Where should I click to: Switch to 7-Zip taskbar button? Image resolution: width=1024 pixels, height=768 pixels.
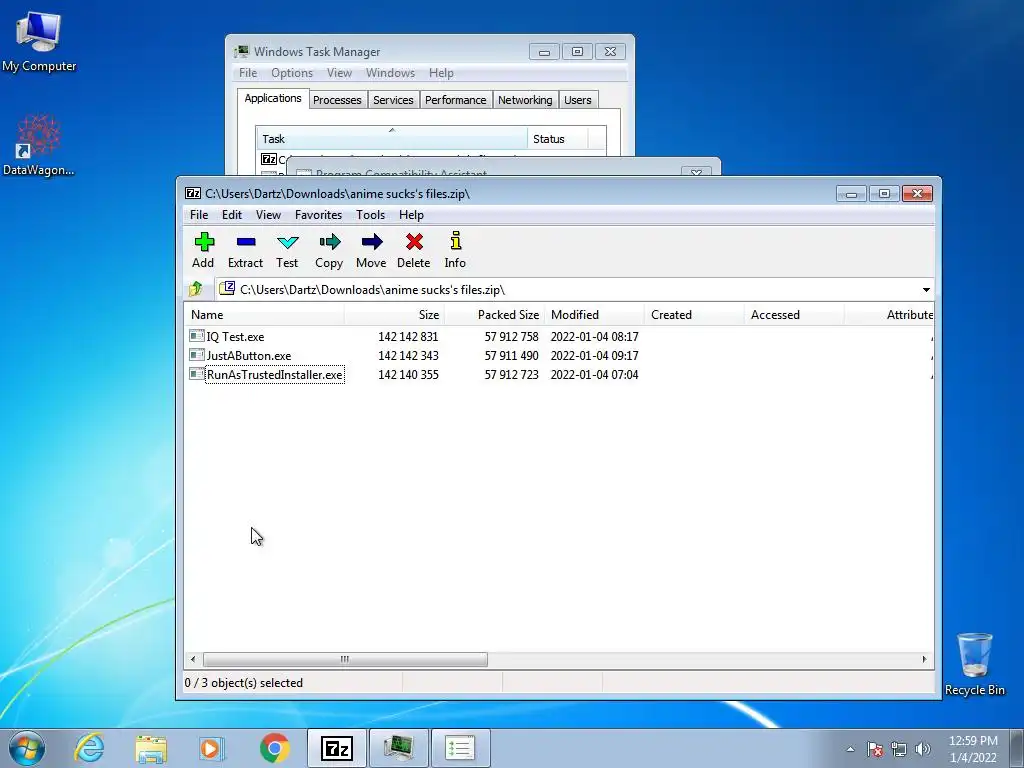point(337,748)
